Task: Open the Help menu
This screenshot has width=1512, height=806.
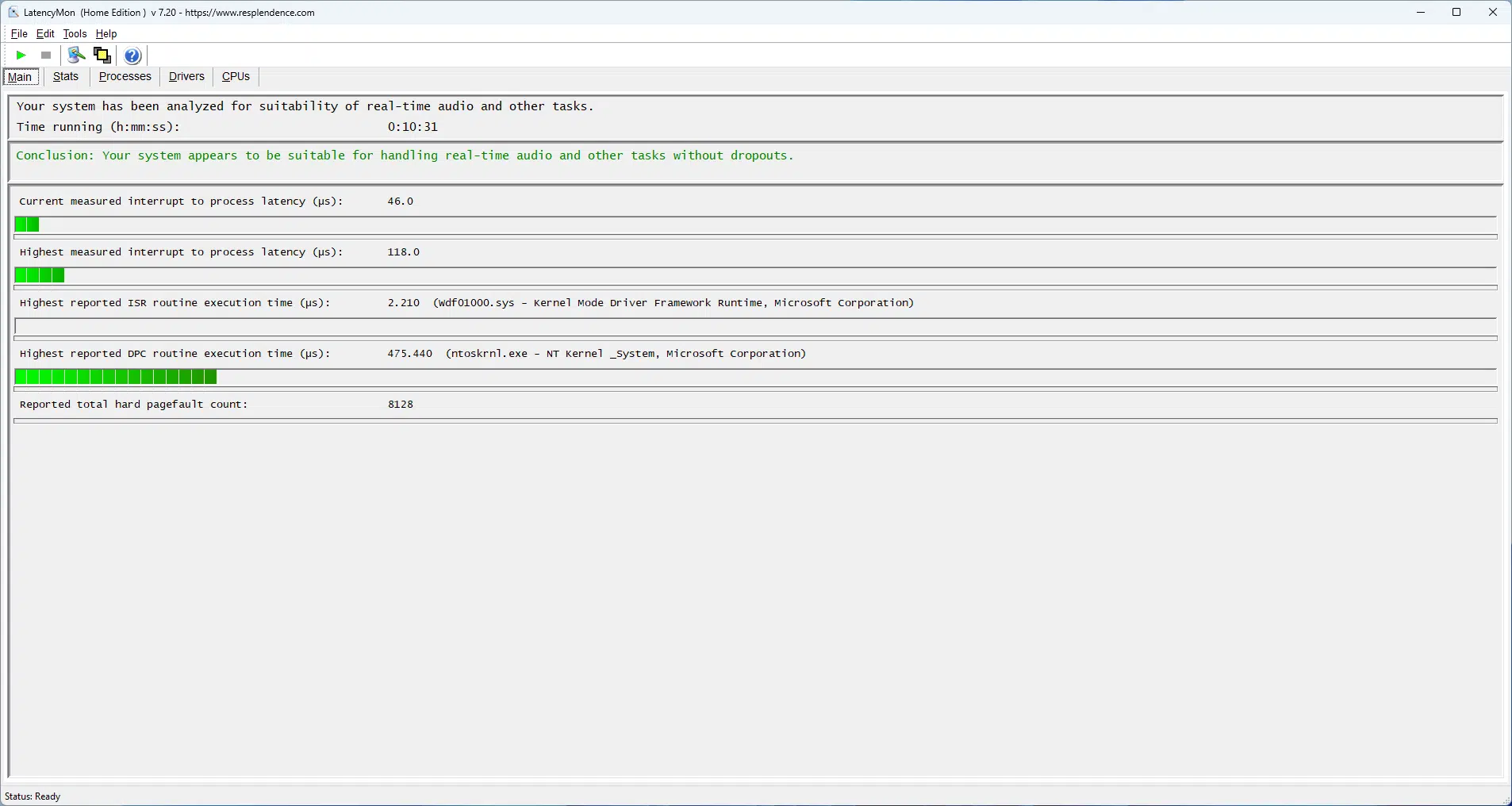Action: [x=106, y=34]
